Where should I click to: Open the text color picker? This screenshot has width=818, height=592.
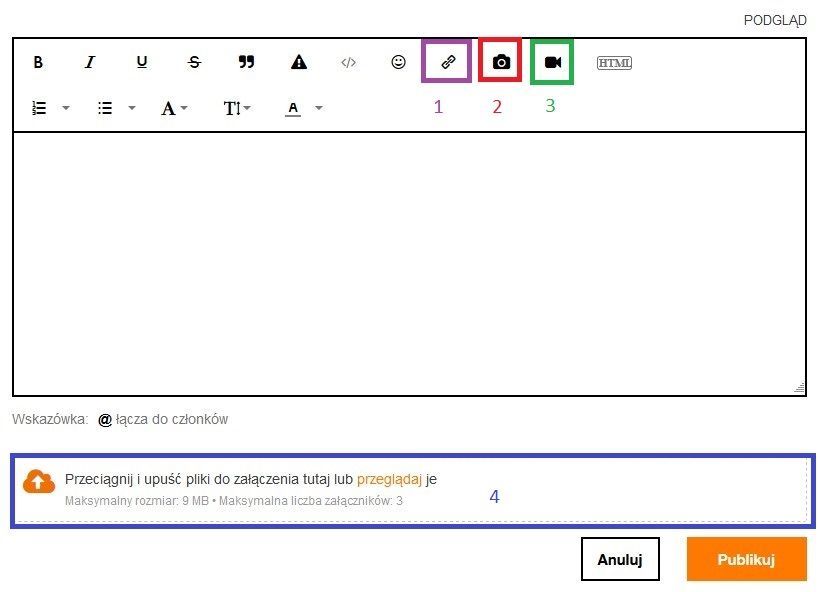(x=303, y=108)
